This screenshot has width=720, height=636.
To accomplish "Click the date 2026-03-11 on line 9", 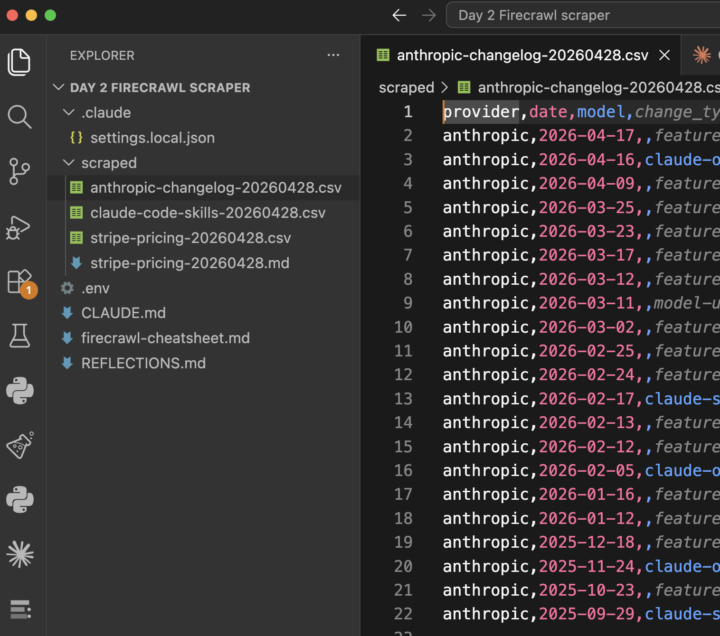I will coord(586,303).
